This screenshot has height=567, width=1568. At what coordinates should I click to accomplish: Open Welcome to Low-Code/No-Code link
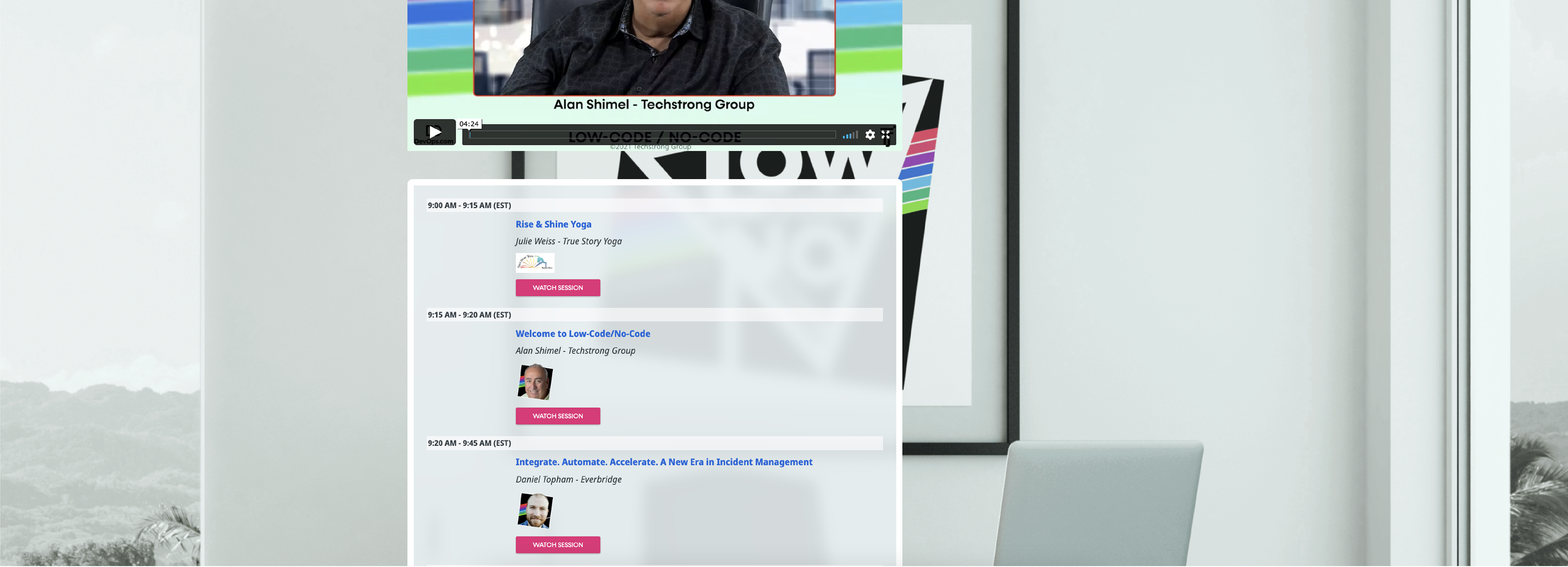[583, 334]
